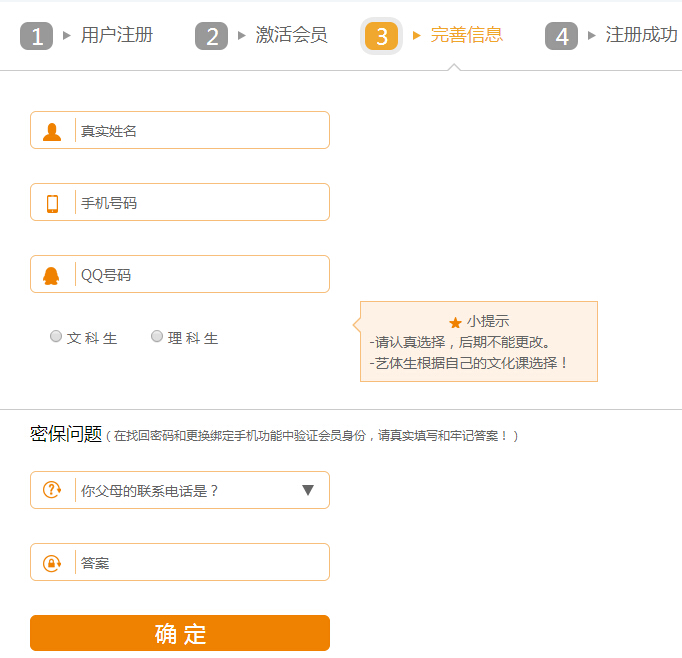Screen dimensions: 682x658
Task: Select the 理科生 radio button
Action: pos(157,336)
